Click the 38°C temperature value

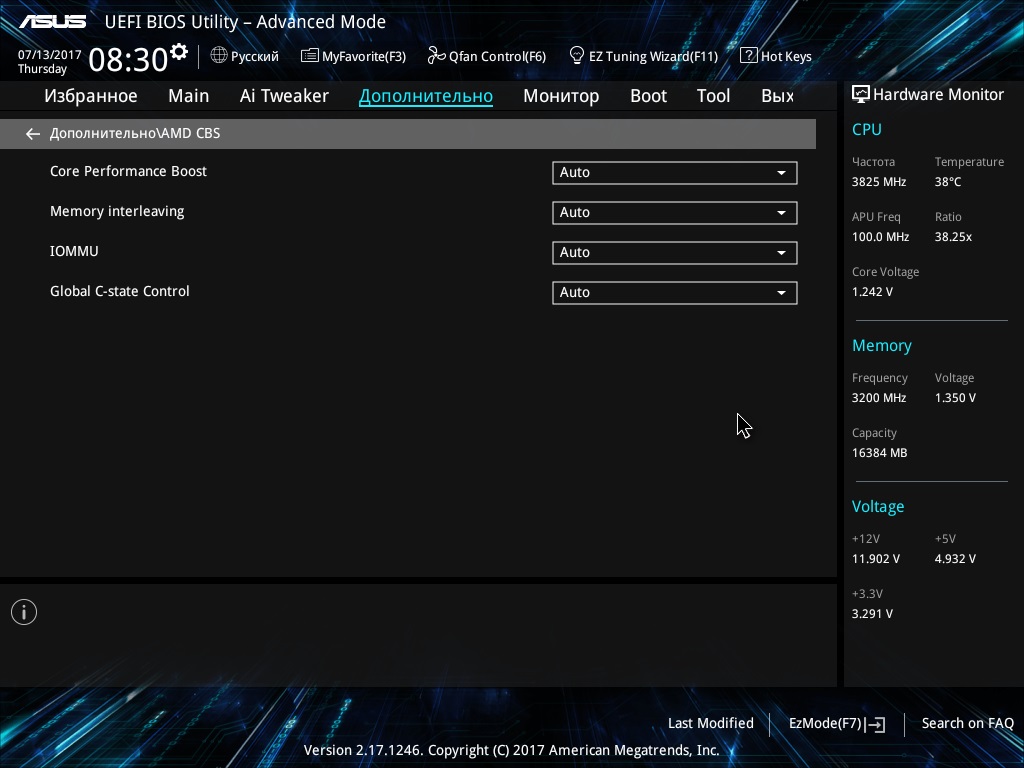coord(948,182)
